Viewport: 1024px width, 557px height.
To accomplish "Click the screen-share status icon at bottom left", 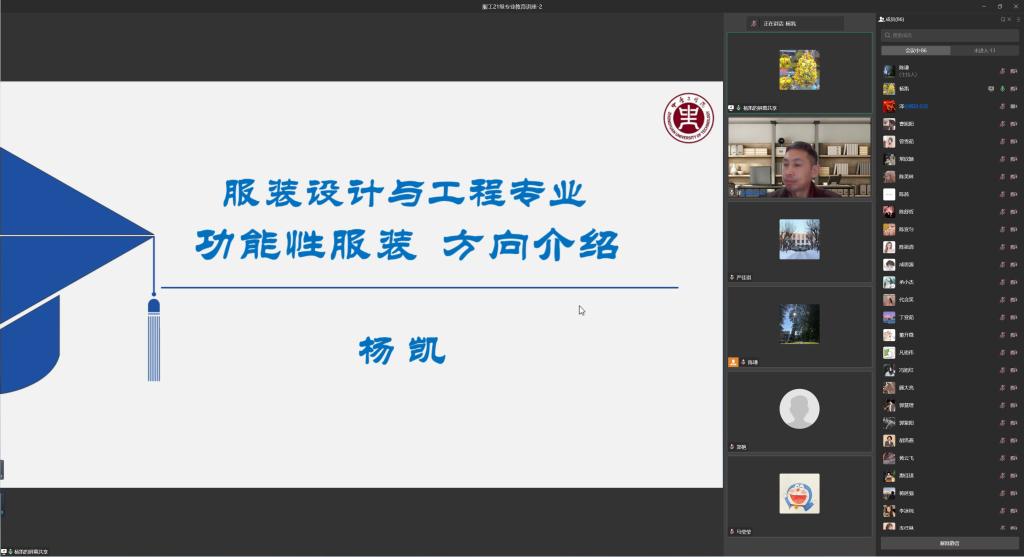I will pos(5,551).
